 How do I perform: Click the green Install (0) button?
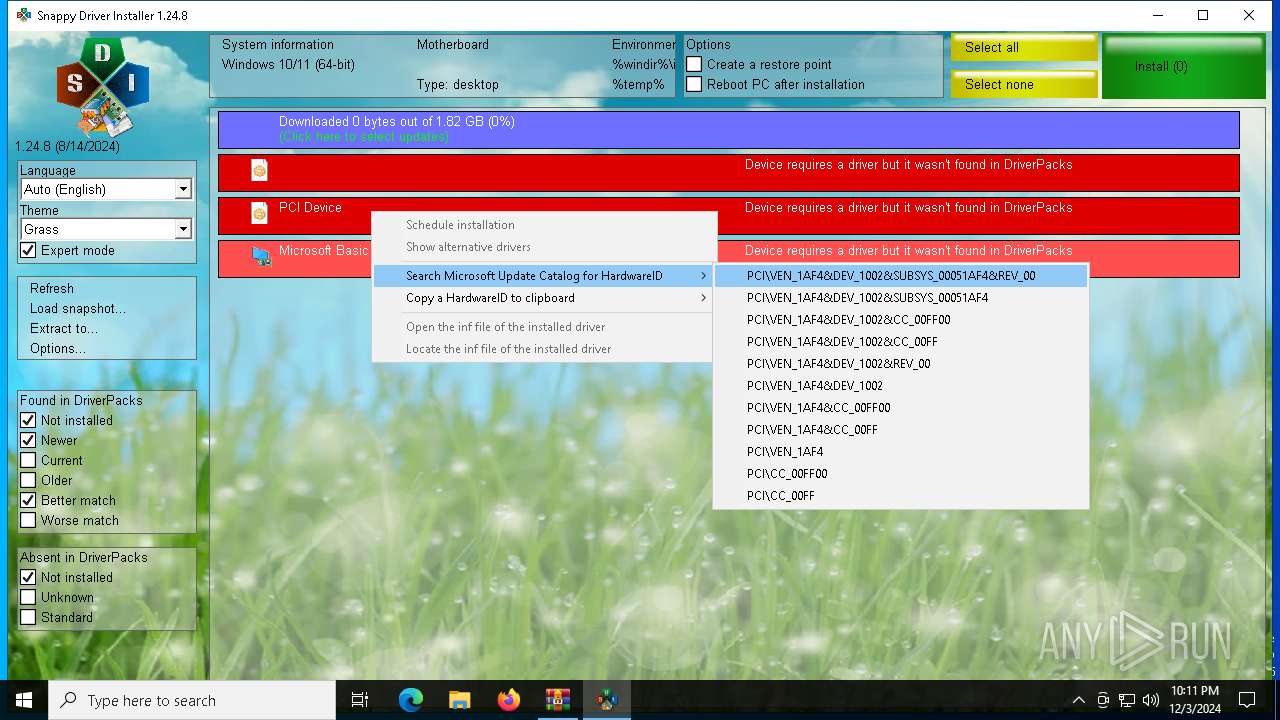coord(1186,67)
